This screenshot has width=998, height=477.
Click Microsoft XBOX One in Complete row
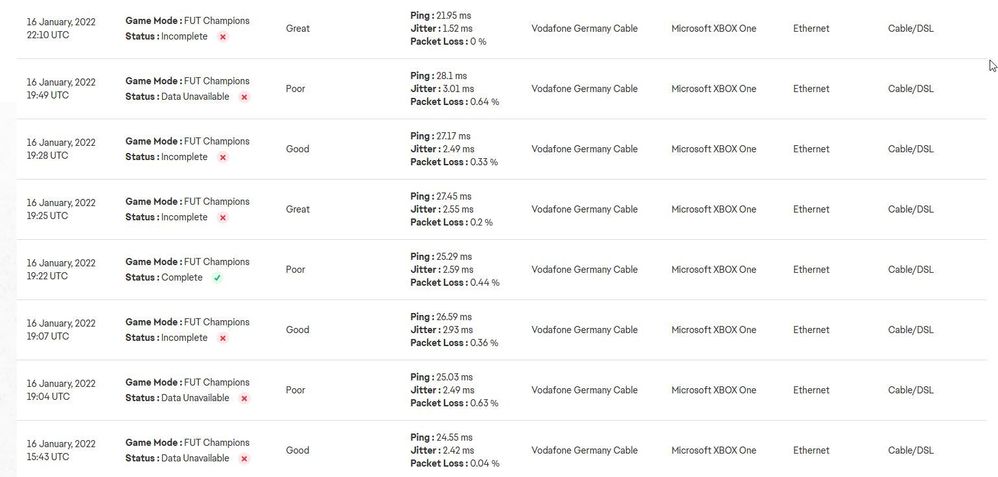click(713, 270)
